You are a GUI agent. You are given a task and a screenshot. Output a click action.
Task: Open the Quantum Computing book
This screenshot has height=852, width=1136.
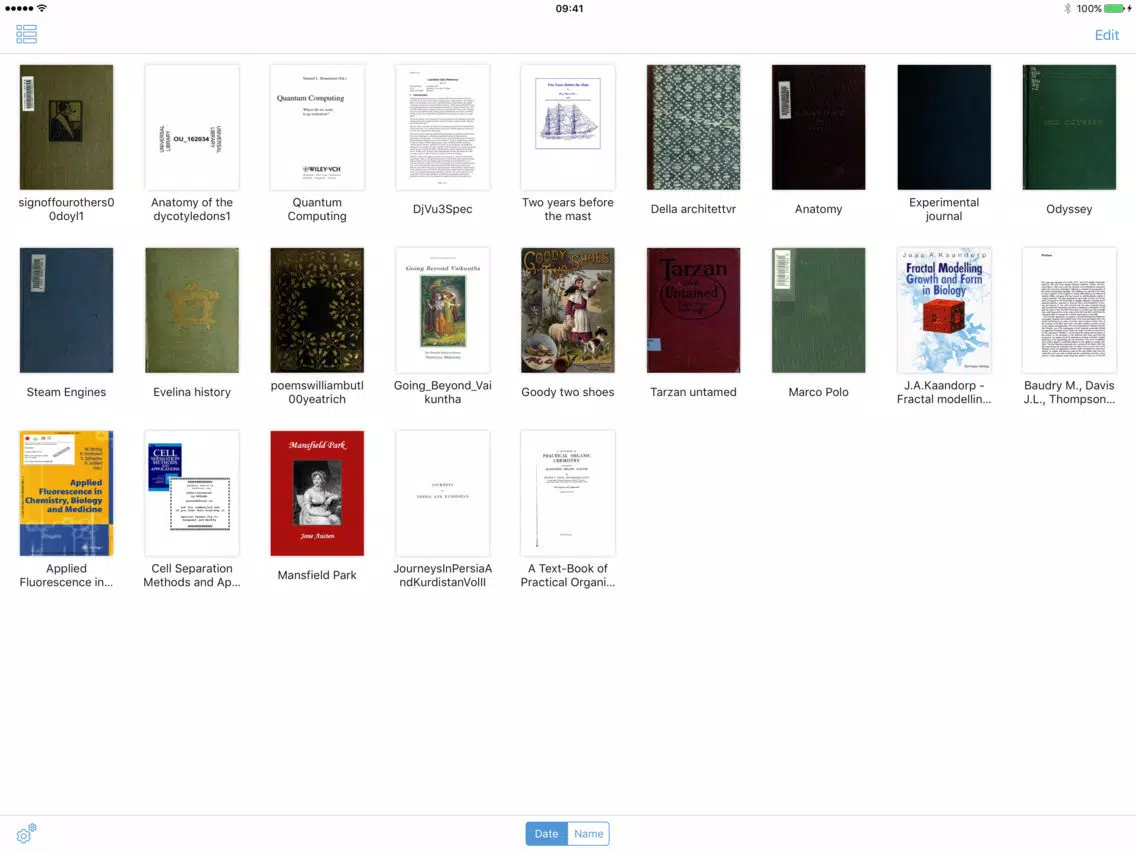click(x=317, y=127)
